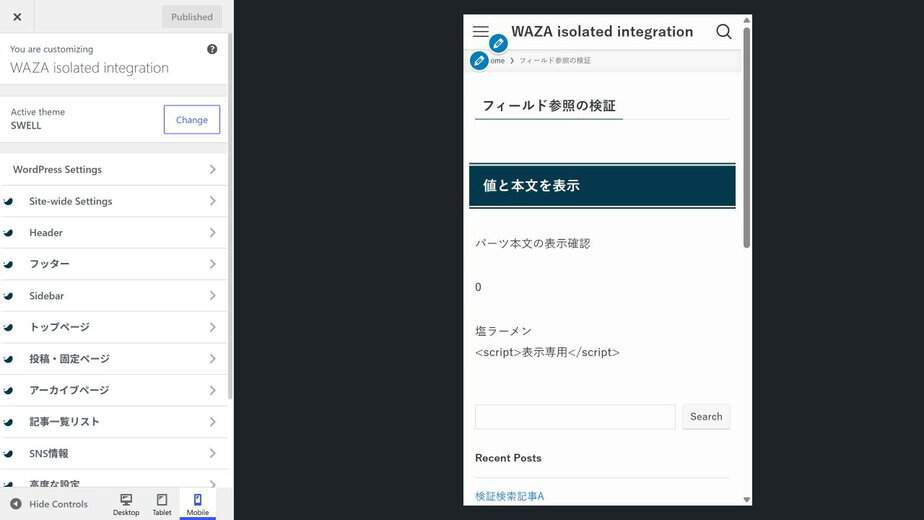The height and width of the screenshot is (520, 924).
Task: Open the hamburger menu in preview
Action: click(x=480, y=31)
